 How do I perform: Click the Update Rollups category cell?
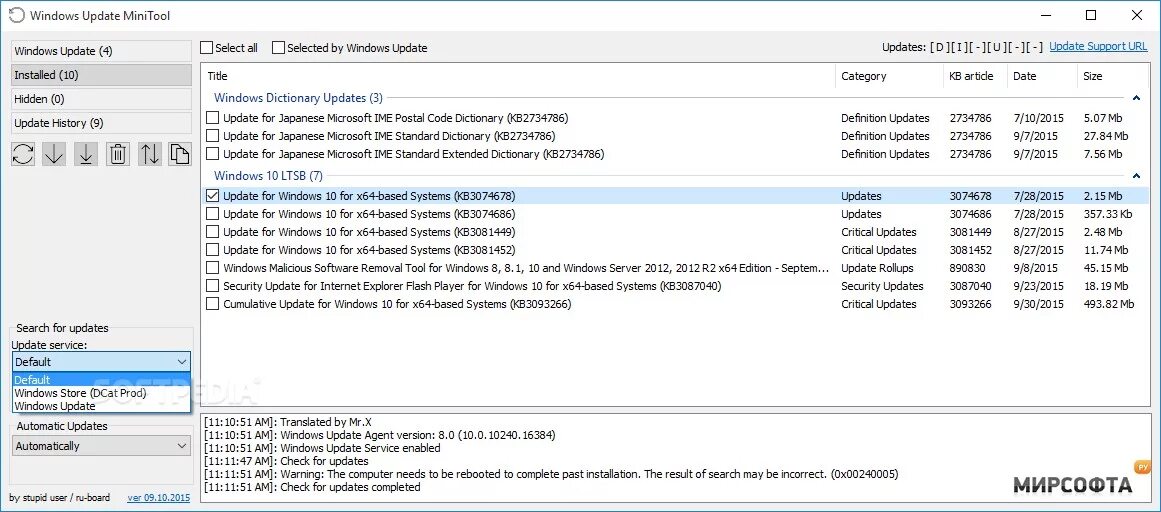pyautogui.click(x=877, y=268)
